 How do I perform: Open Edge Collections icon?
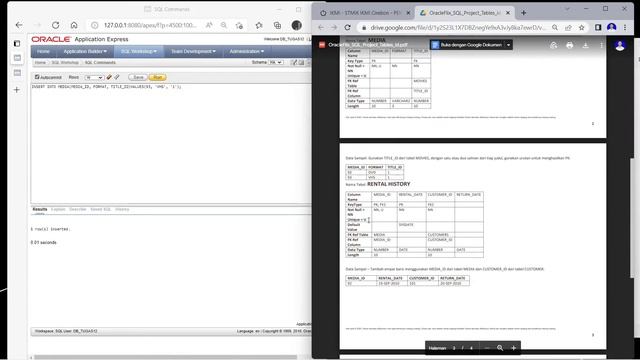[x=278, y=25]
